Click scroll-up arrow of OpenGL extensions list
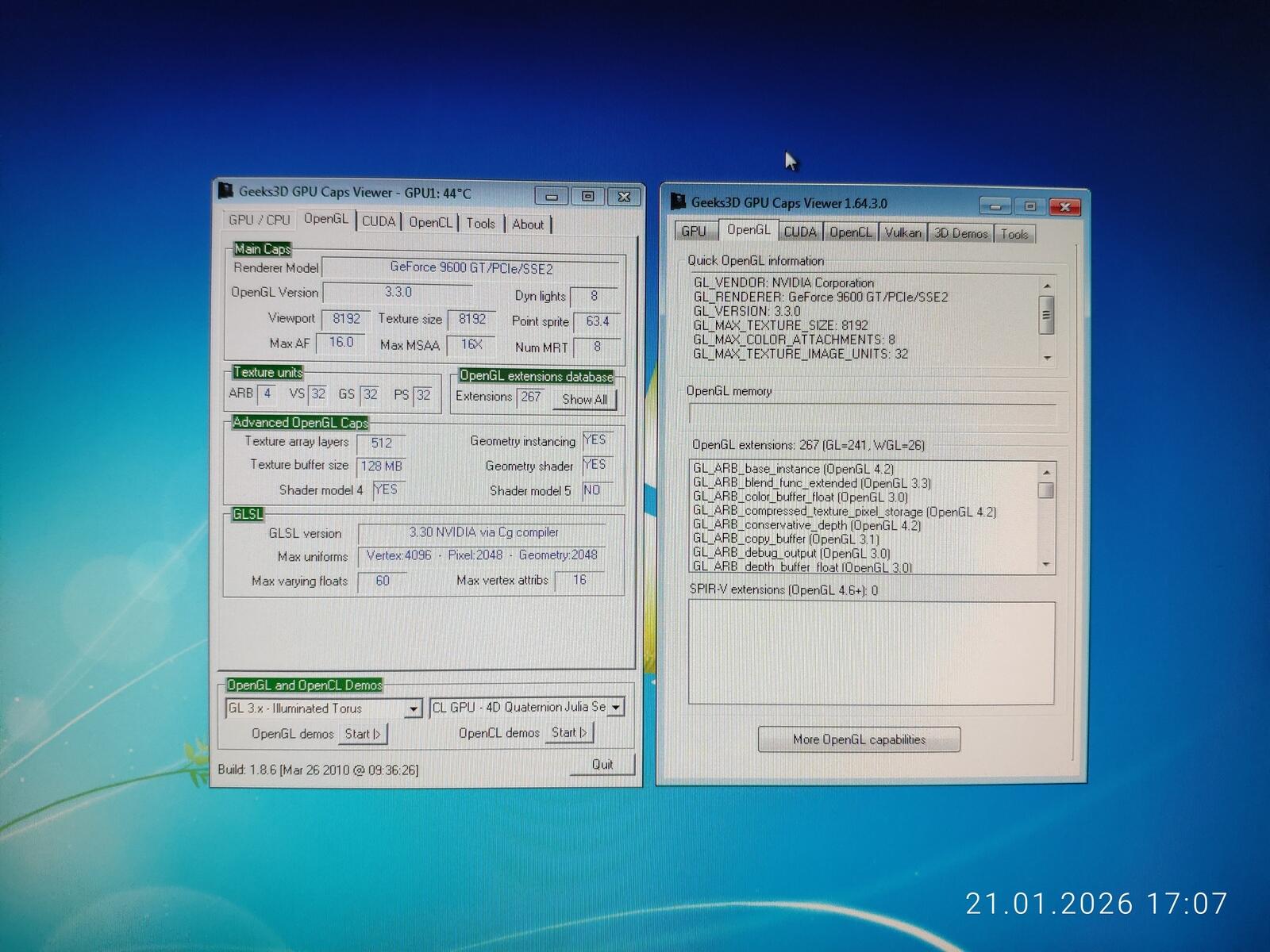 click(x=1046, y=472)
